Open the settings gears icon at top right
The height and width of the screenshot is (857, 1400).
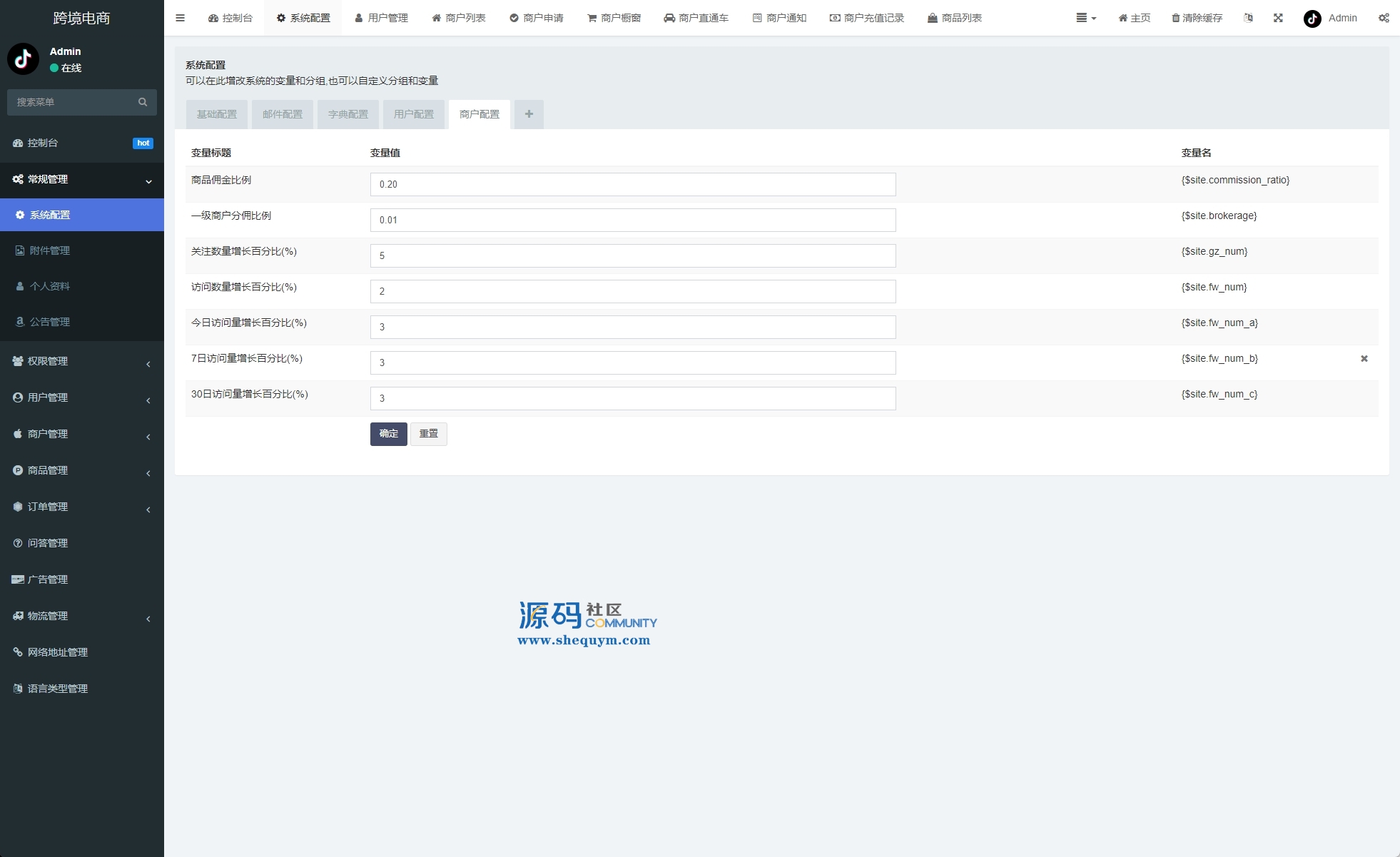tap(1384, 18)
